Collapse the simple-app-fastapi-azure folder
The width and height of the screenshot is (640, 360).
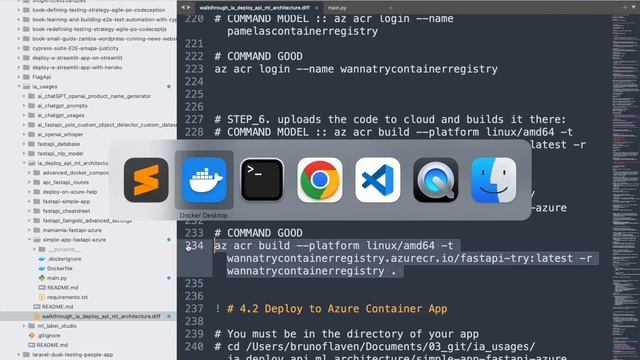[x=29, y=240]
